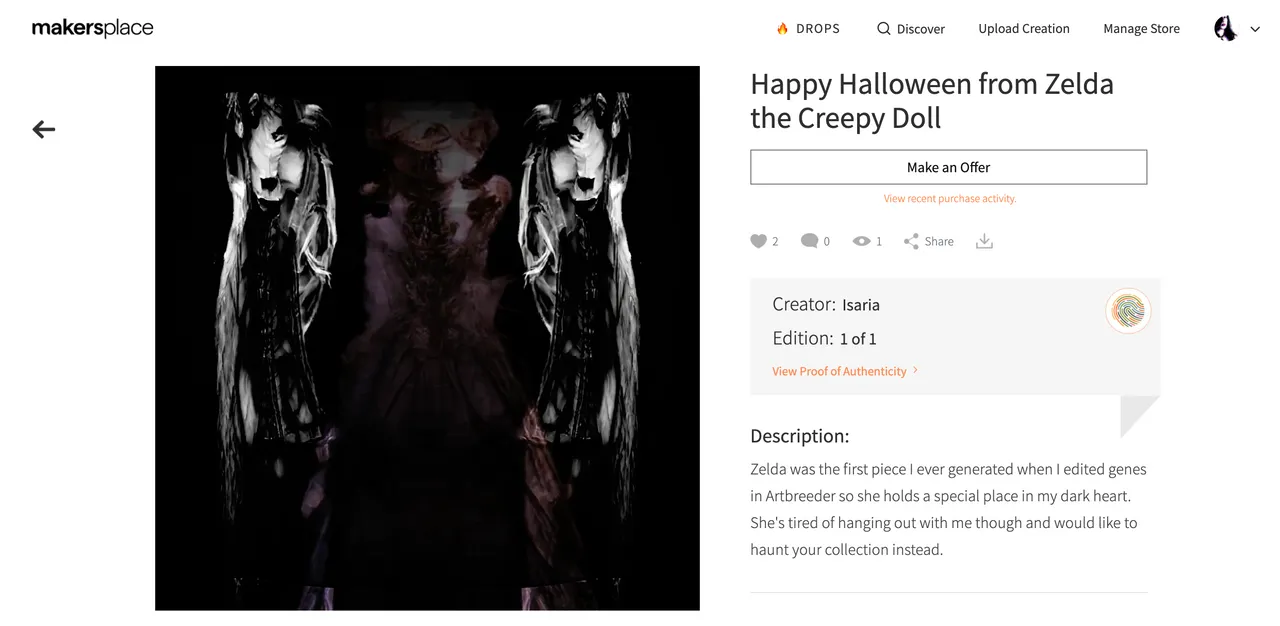This screenshot has width=1280, height=626.
Task: Open the Discover search magnifier icon
Action: click(883, 29)
